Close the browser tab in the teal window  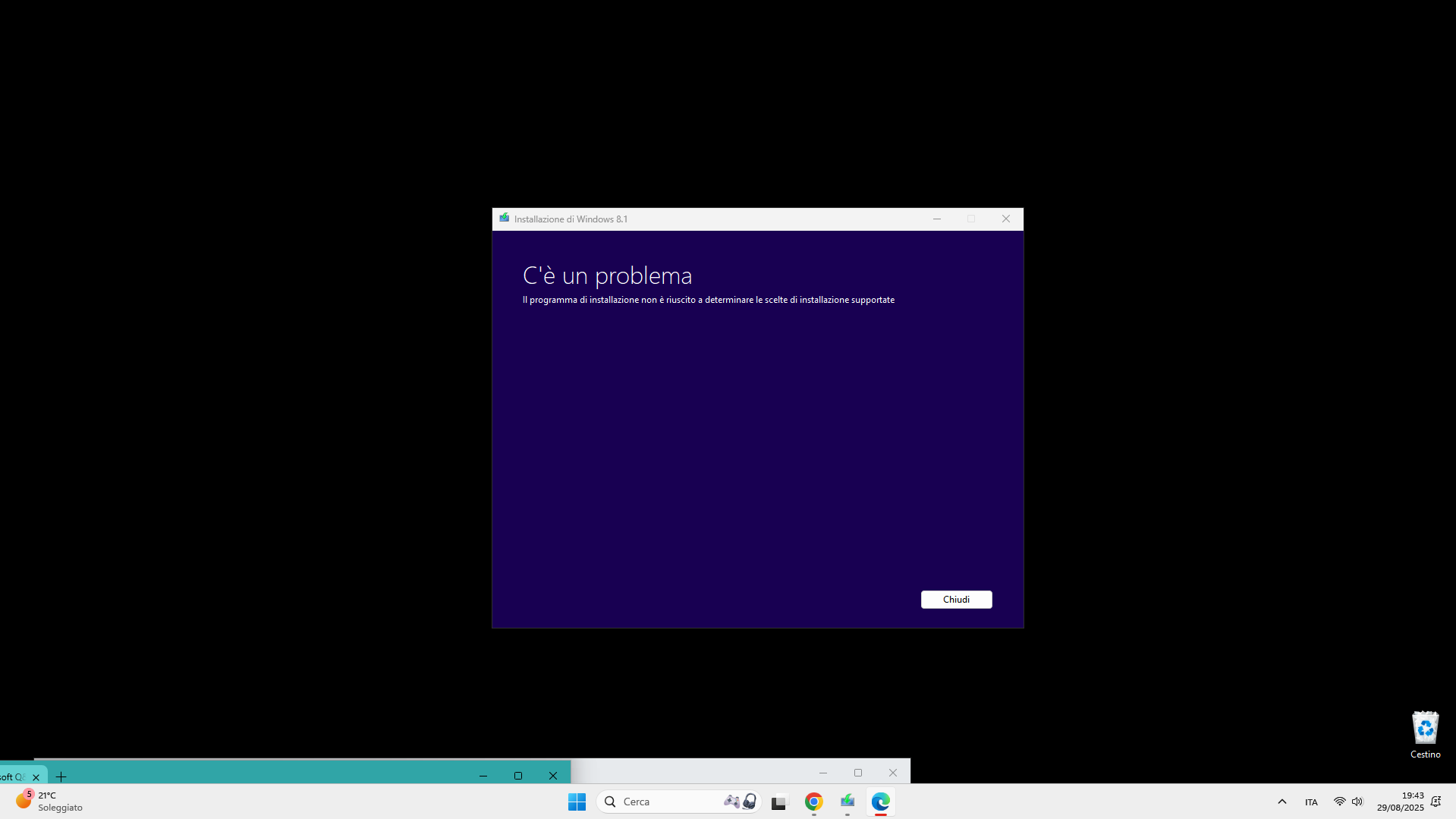[36, 776]
